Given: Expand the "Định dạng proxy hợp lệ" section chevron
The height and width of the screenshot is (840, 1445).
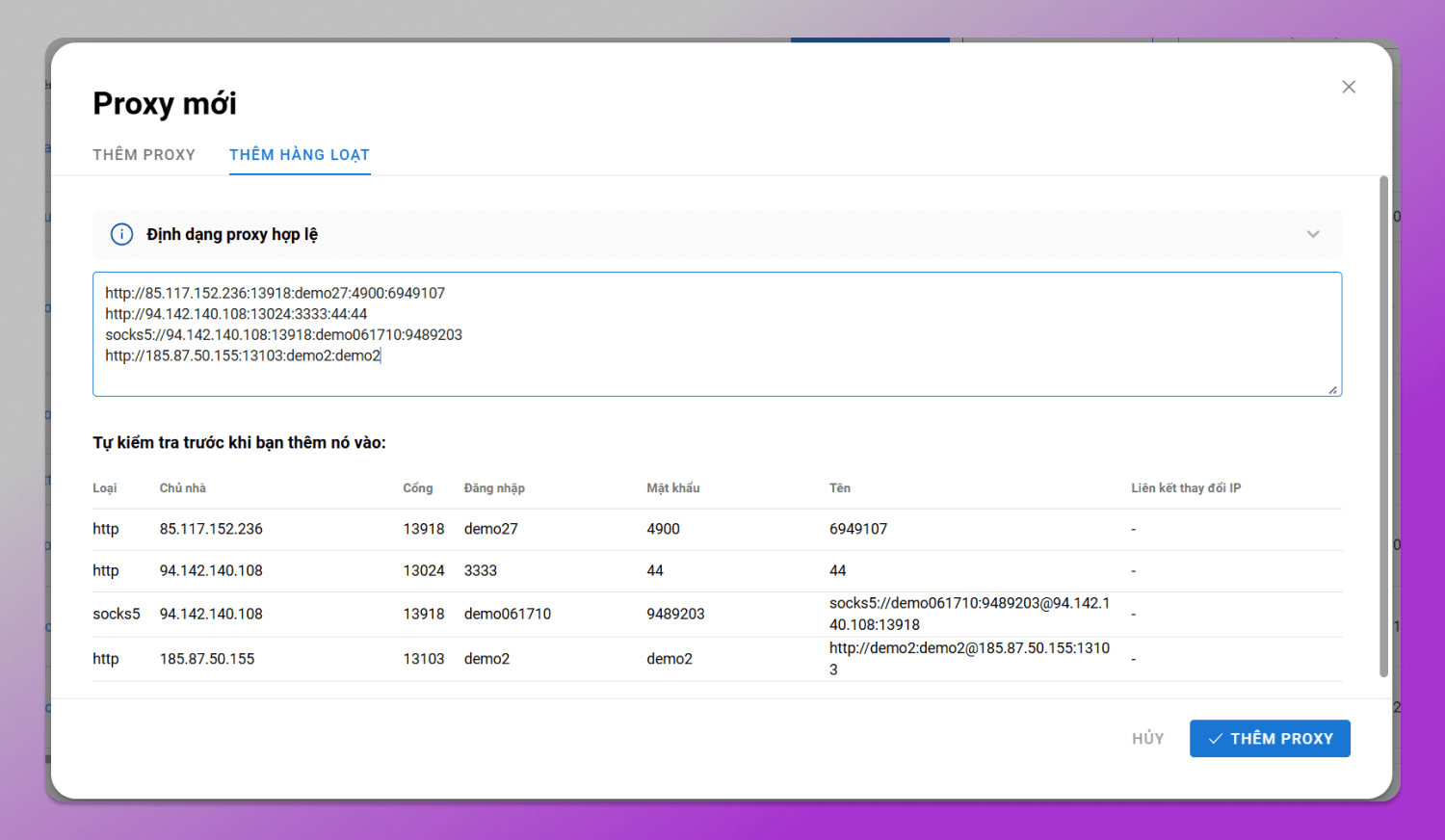Looking at the screenshot, I should [x=1313, y=234].
